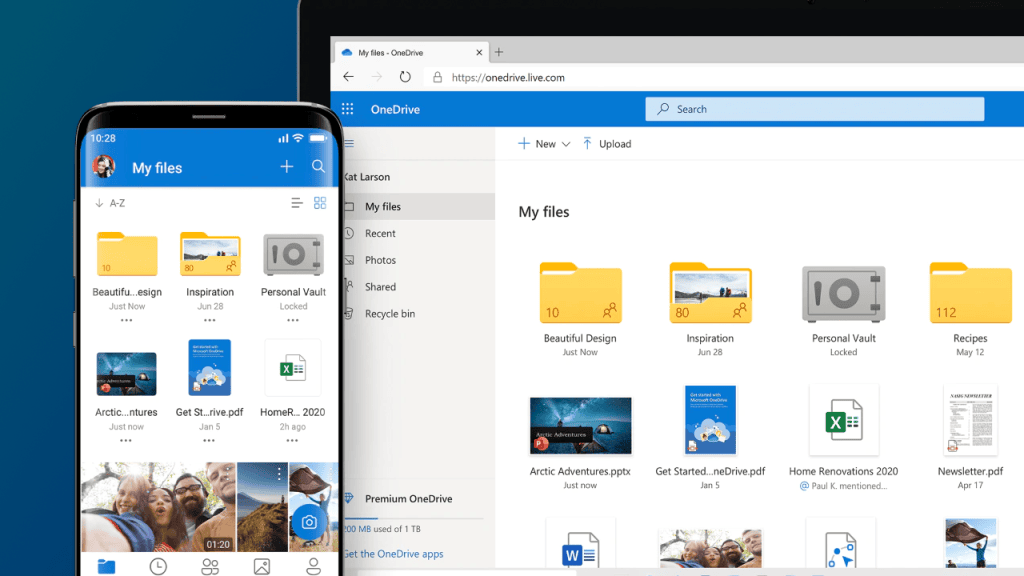
Task: Reload the OneDrive page in browser
Action: 405,77
